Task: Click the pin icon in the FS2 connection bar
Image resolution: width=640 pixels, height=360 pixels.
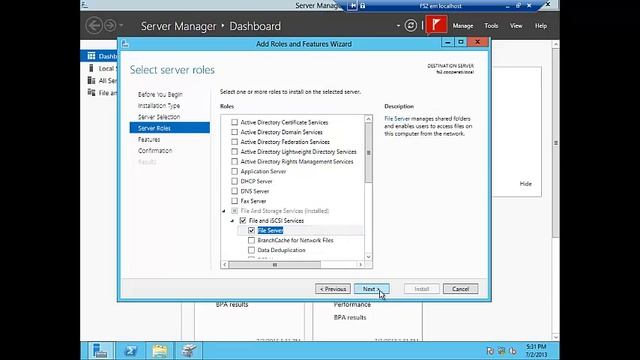Action: point(353,6)
